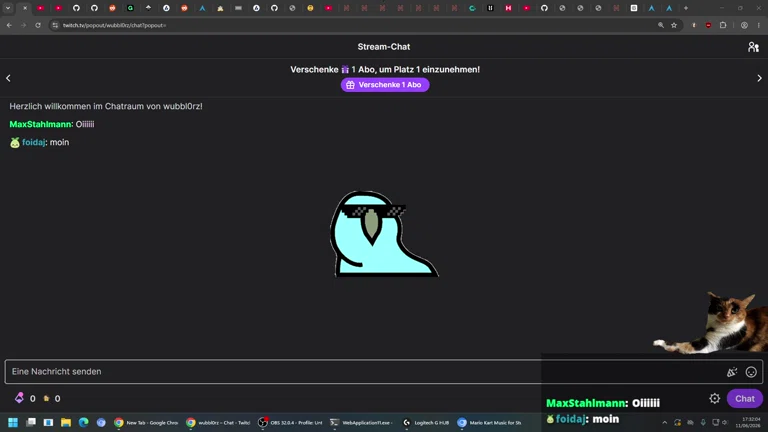Go back with browser back arrow
The image size is (768, 432).
point(9,25)
